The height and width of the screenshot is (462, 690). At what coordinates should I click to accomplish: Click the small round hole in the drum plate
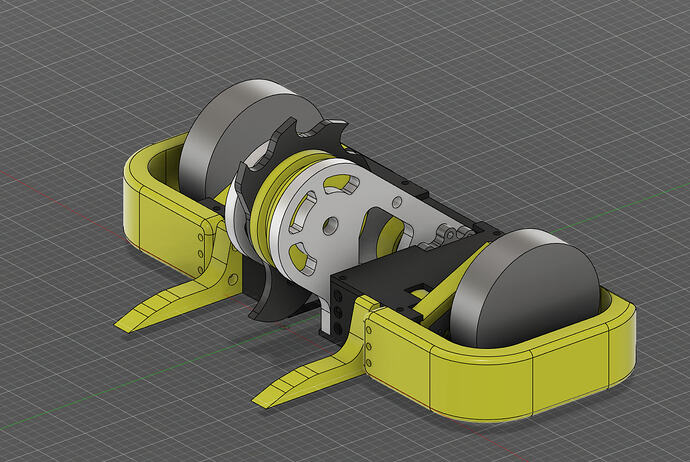397,203
